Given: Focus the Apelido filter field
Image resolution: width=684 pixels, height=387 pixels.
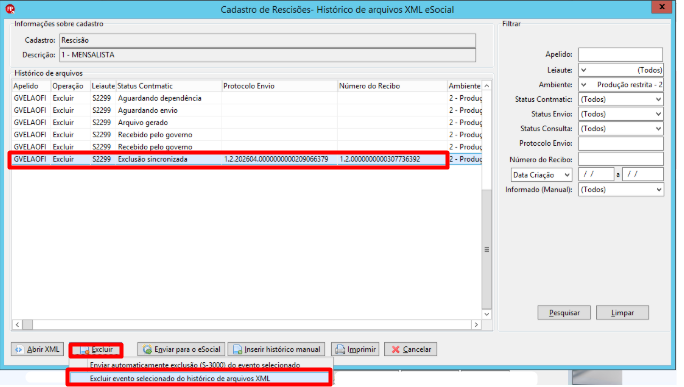Looking at the screenshot, I should (620, 55).
